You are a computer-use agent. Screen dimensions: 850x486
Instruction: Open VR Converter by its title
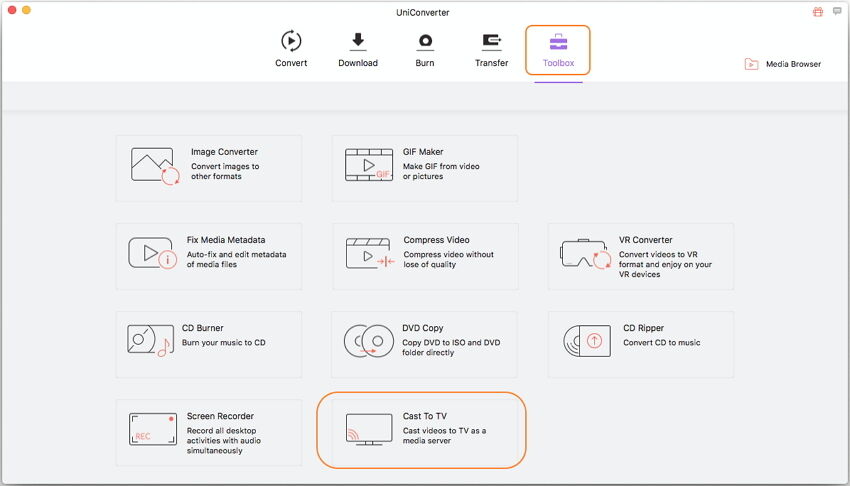(x=646, y=239)
